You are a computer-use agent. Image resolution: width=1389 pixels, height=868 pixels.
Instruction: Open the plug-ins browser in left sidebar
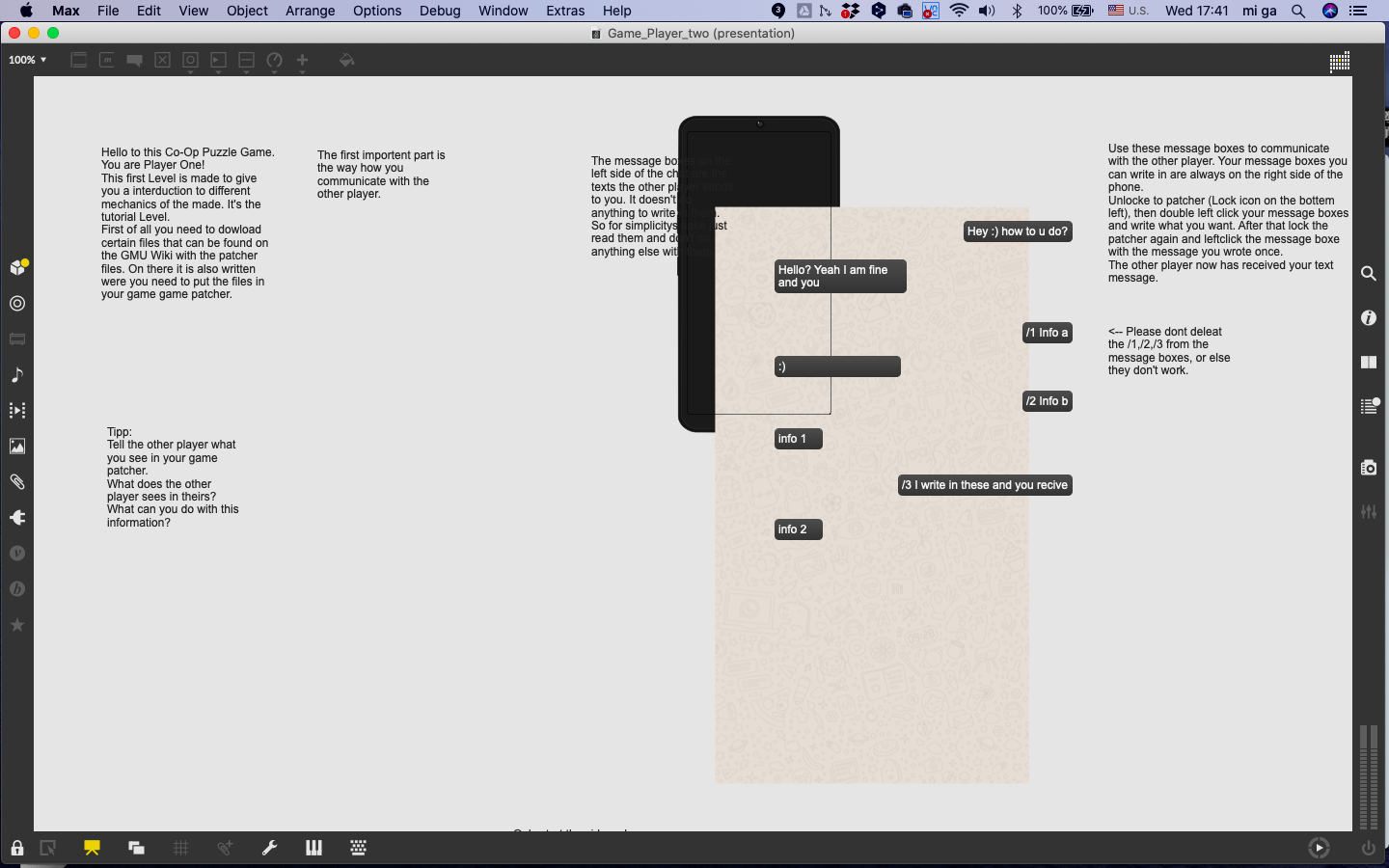tap(17, 517)
